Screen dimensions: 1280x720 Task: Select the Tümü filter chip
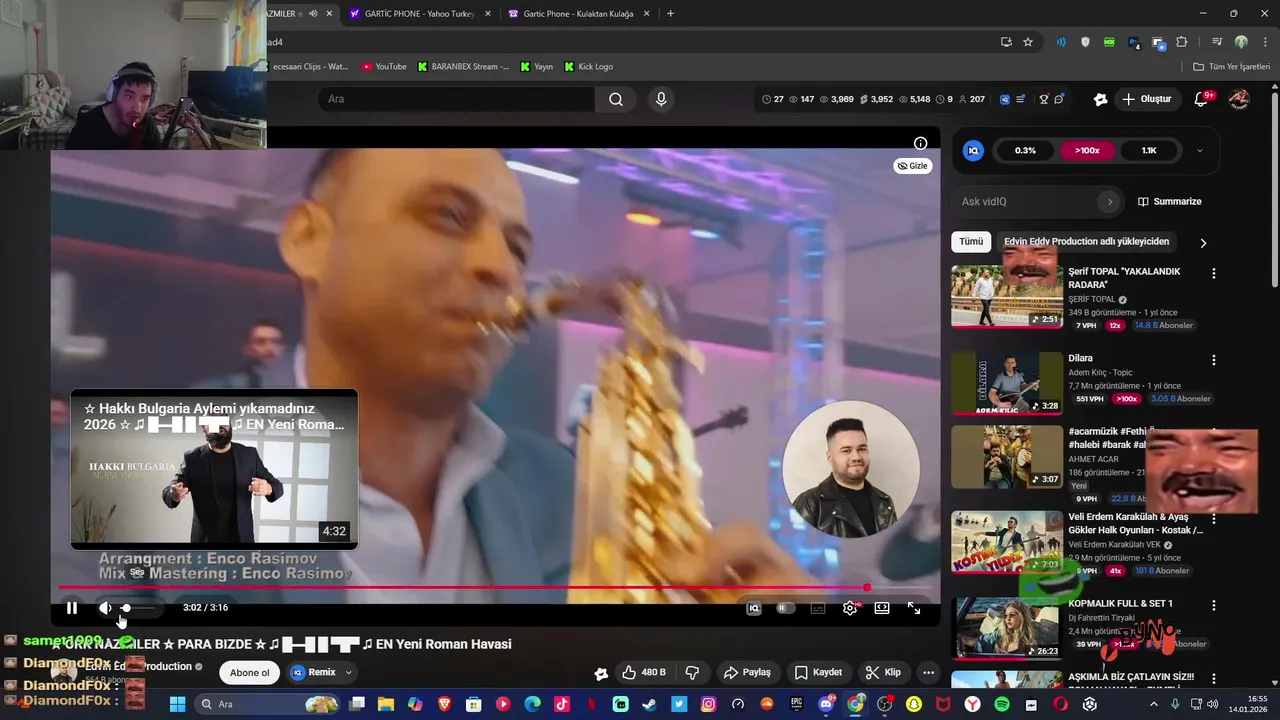point(971,242)
